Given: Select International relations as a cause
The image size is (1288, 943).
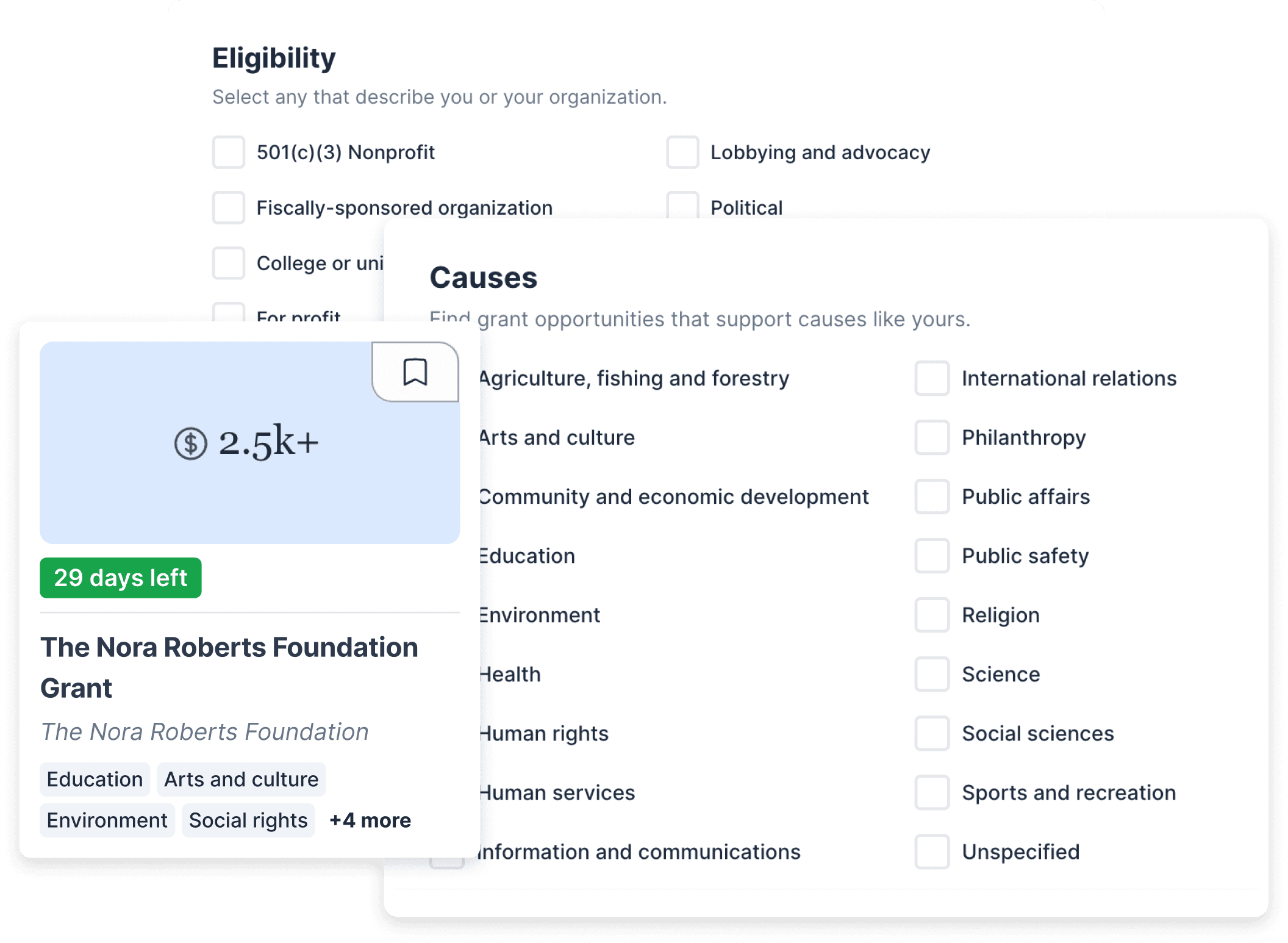Looking at the screenshot, I should pos(931,378).
